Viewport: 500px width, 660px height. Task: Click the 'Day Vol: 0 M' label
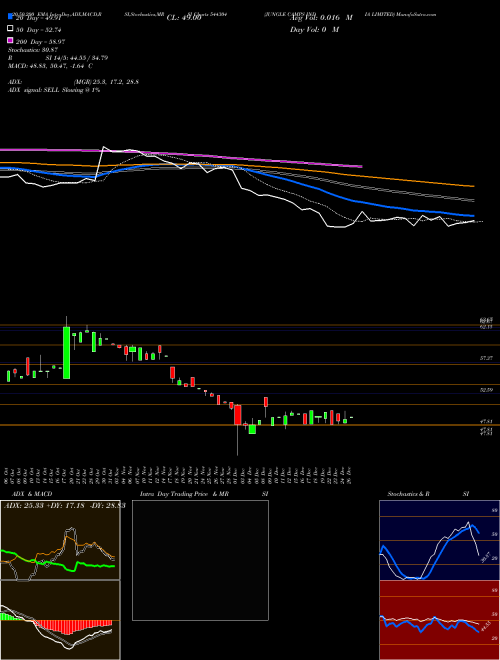click(x=314, y=29)
